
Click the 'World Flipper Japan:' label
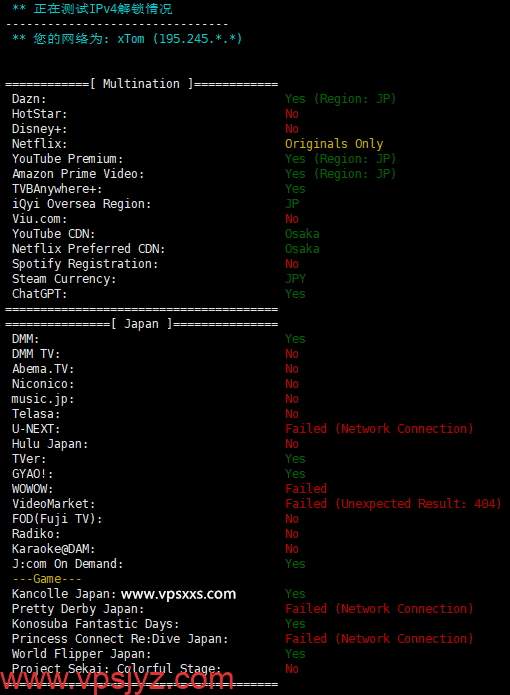(x=82, y=654)
